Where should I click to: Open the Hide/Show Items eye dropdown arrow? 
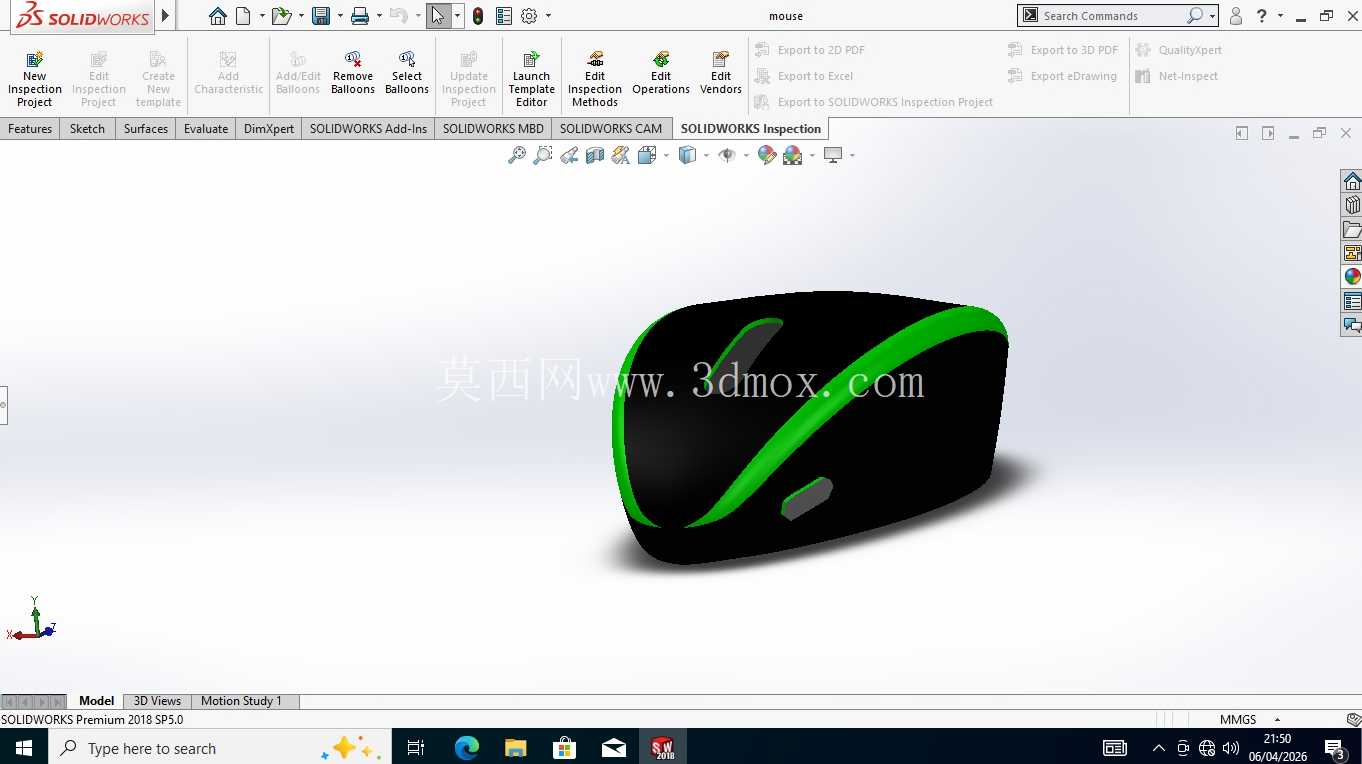click(746, 155)
